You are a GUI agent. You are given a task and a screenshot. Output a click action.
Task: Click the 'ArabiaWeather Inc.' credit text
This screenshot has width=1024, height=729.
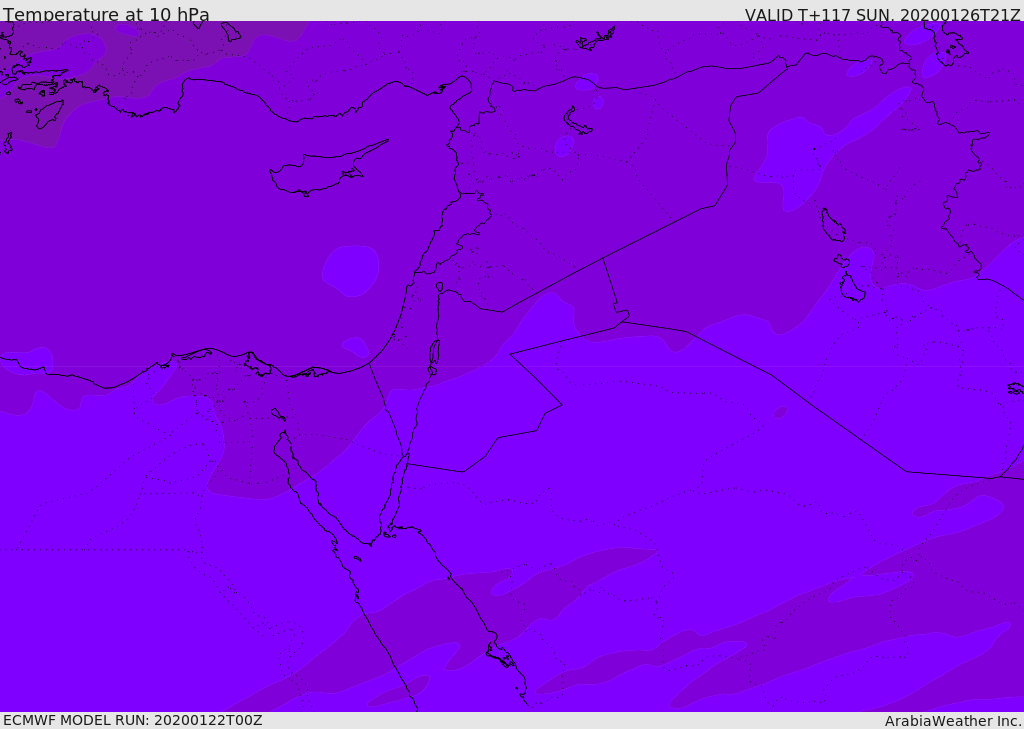(x=953, y=721)
